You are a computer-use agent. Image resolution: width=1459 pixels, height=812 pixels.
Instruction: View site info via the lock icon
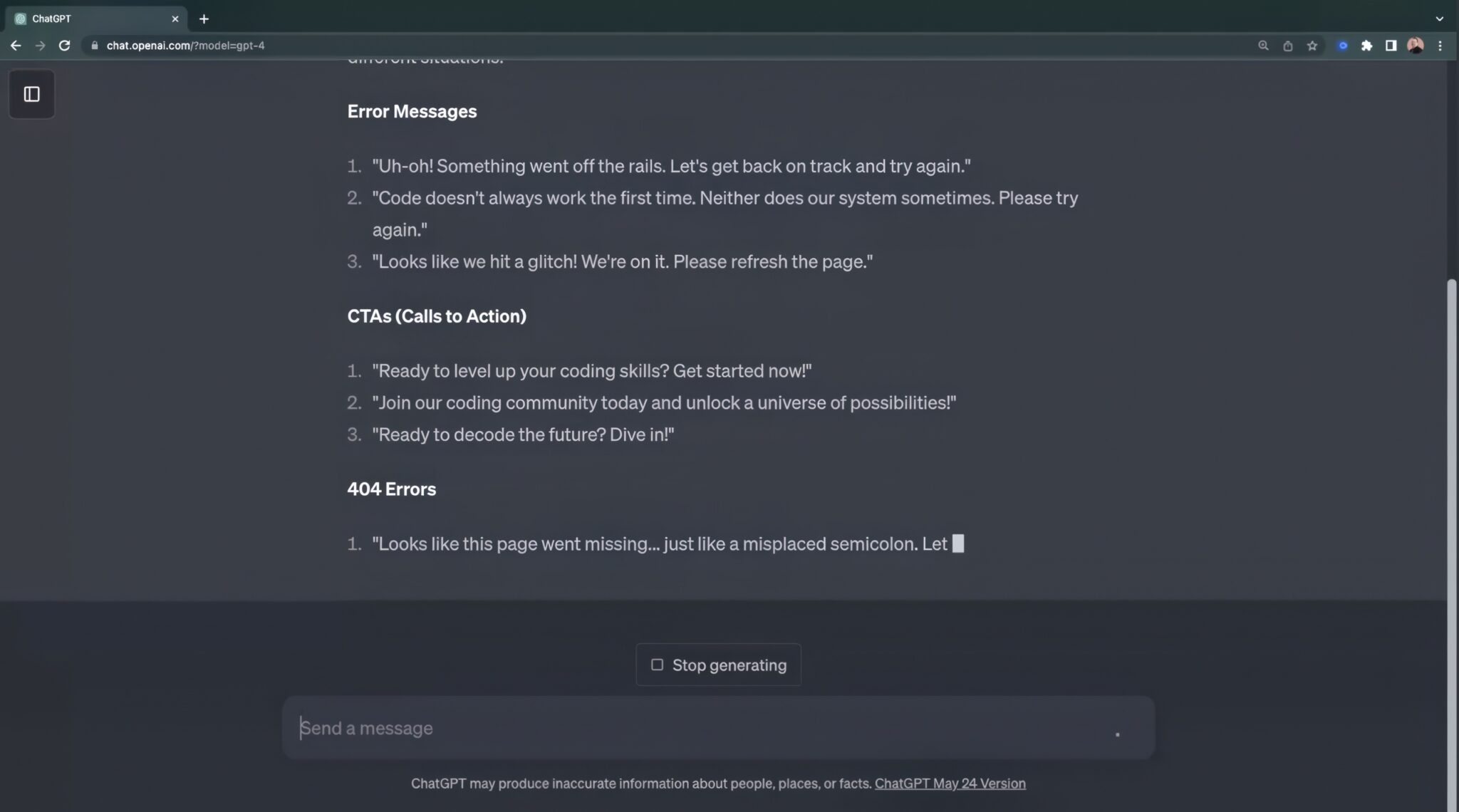pos(94,46)
